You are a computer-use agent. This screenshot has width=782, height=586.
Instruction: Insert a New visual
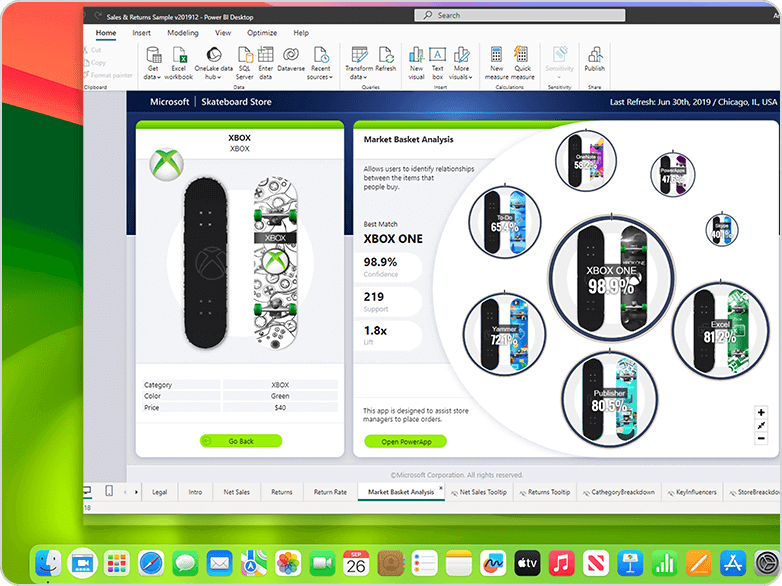point(416,57)
